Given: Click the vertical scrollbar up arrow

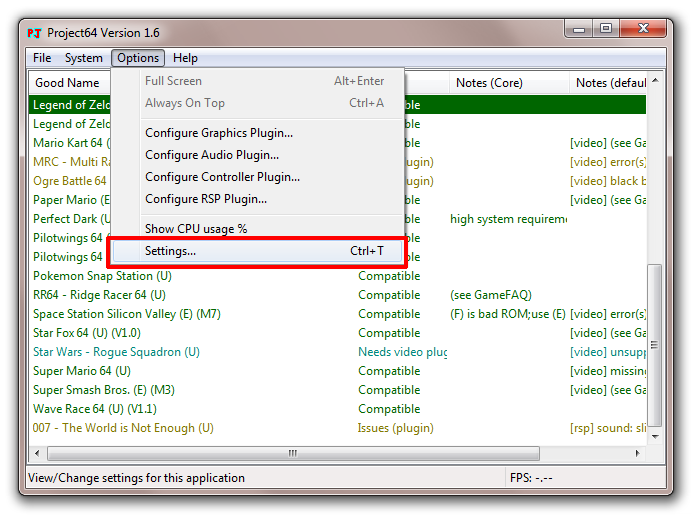Looking at the screenshot, I should [x=655, y=80].
